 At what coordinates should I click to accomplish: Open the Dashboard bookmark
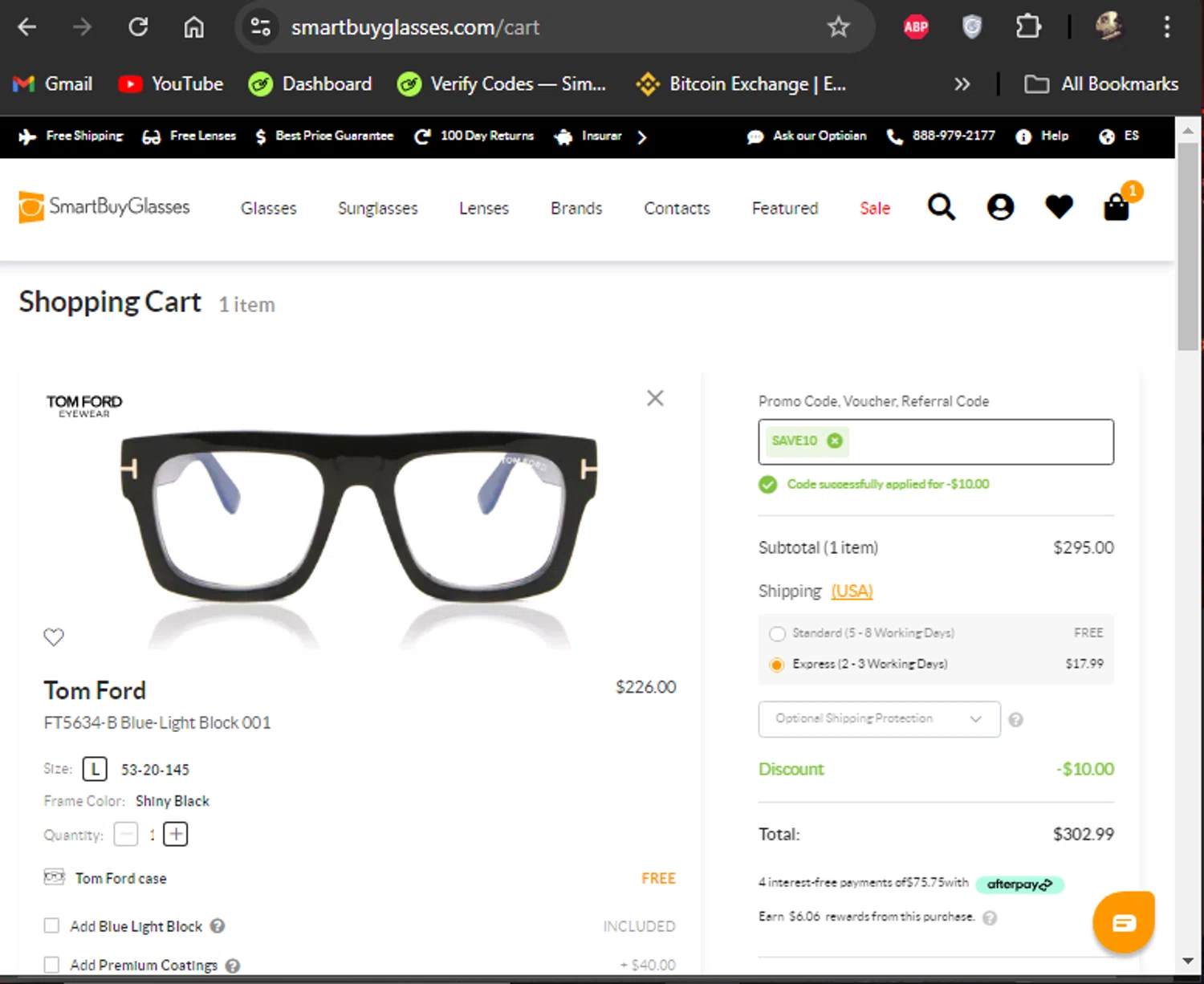[311, 83]
